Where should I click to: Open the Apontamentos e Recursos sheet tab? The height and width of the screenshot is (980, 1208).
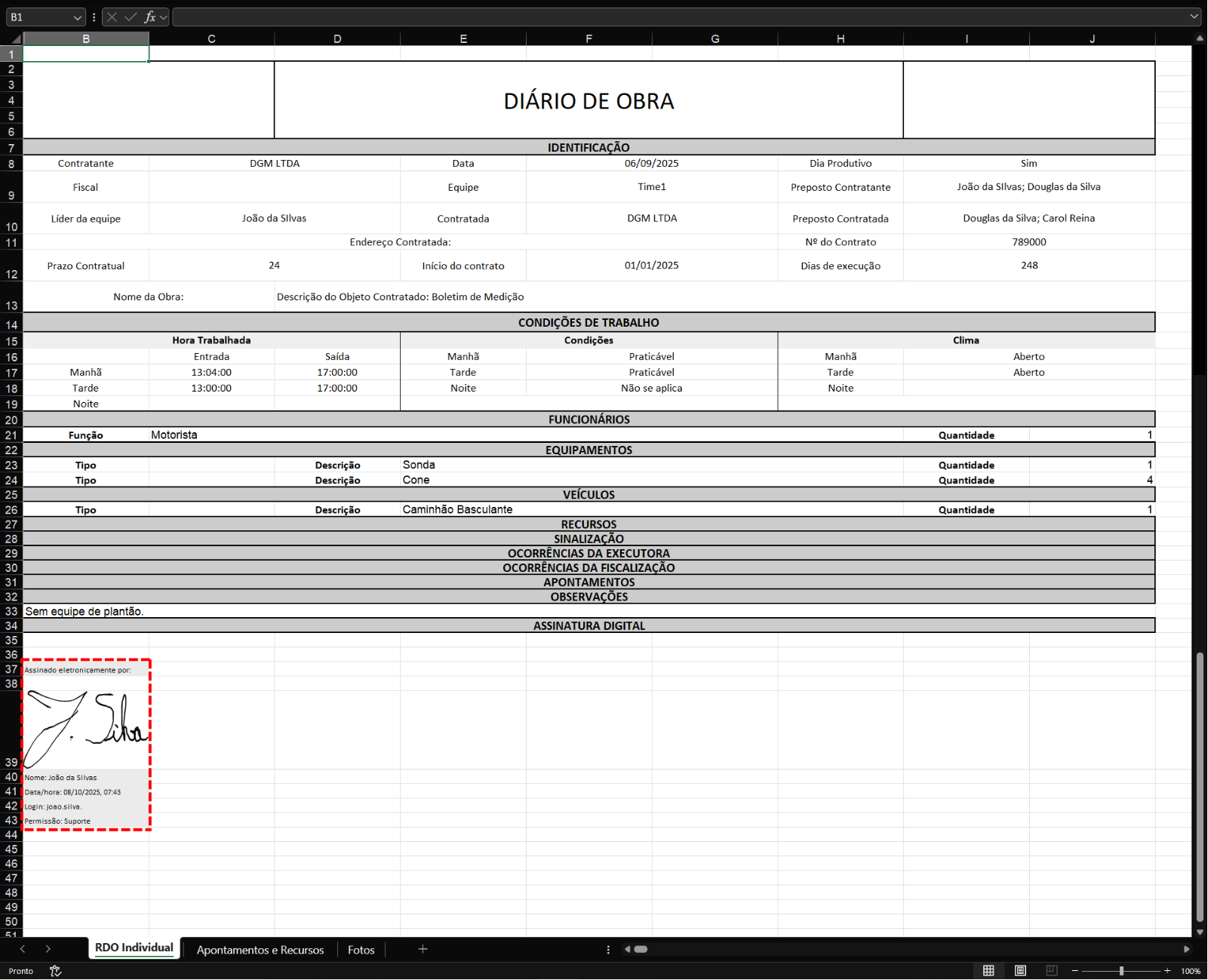click(260, 950)
